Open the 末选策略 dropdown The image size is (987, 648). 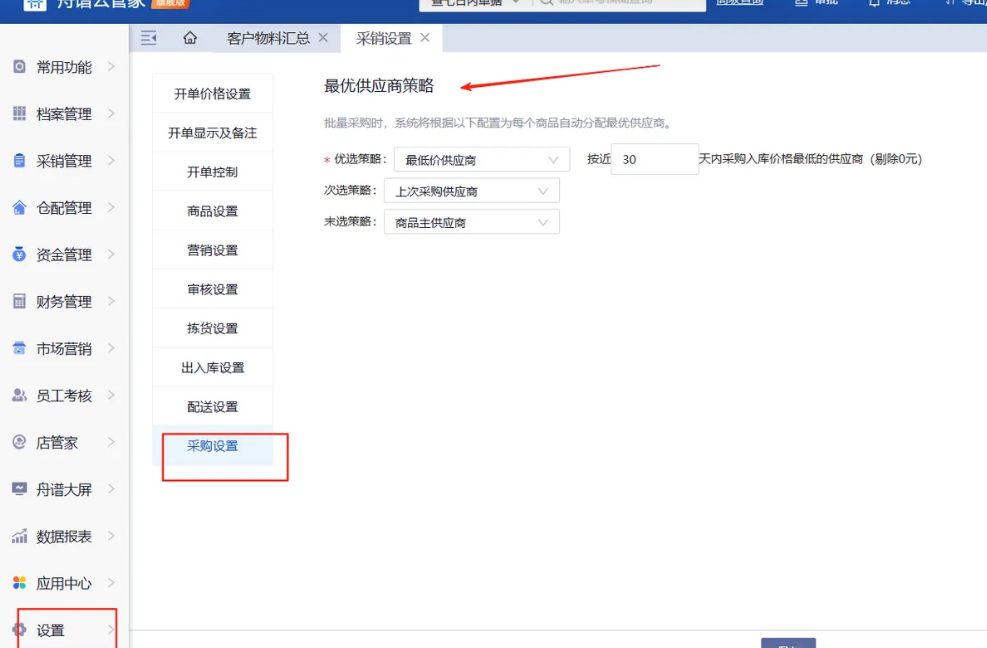tap(471, 222)
